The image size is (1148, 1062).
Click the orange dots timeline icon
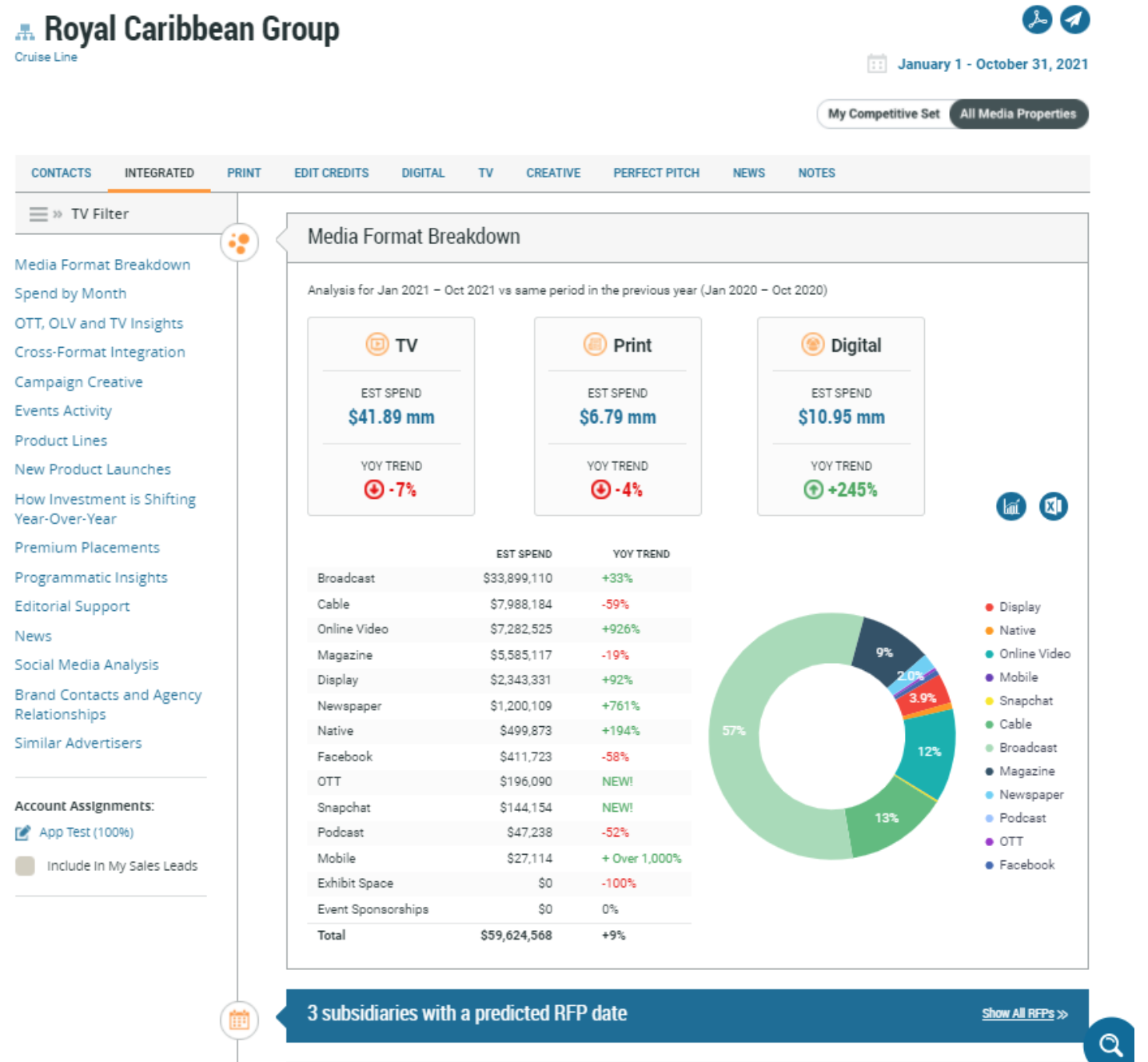239,242
